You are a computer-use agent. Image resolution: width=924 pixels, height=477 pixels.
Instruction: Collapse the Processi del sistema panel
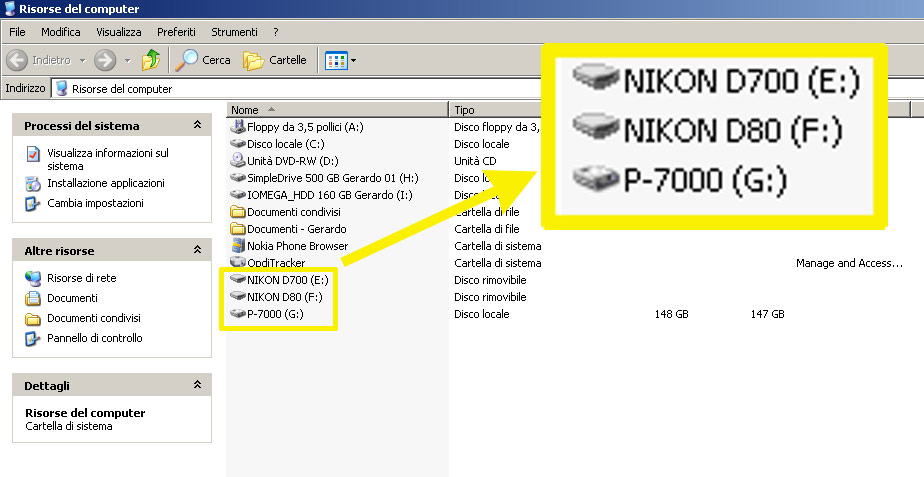pyautogui.click(x=197, y=125)
